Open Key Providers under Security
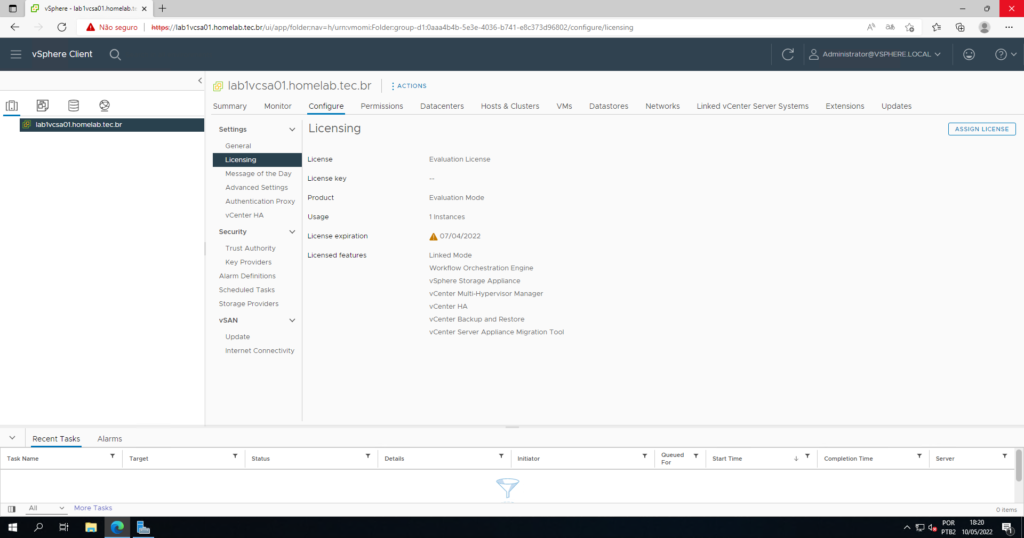This screenshot has height=538, width=1024. click(x=248, y=262)
